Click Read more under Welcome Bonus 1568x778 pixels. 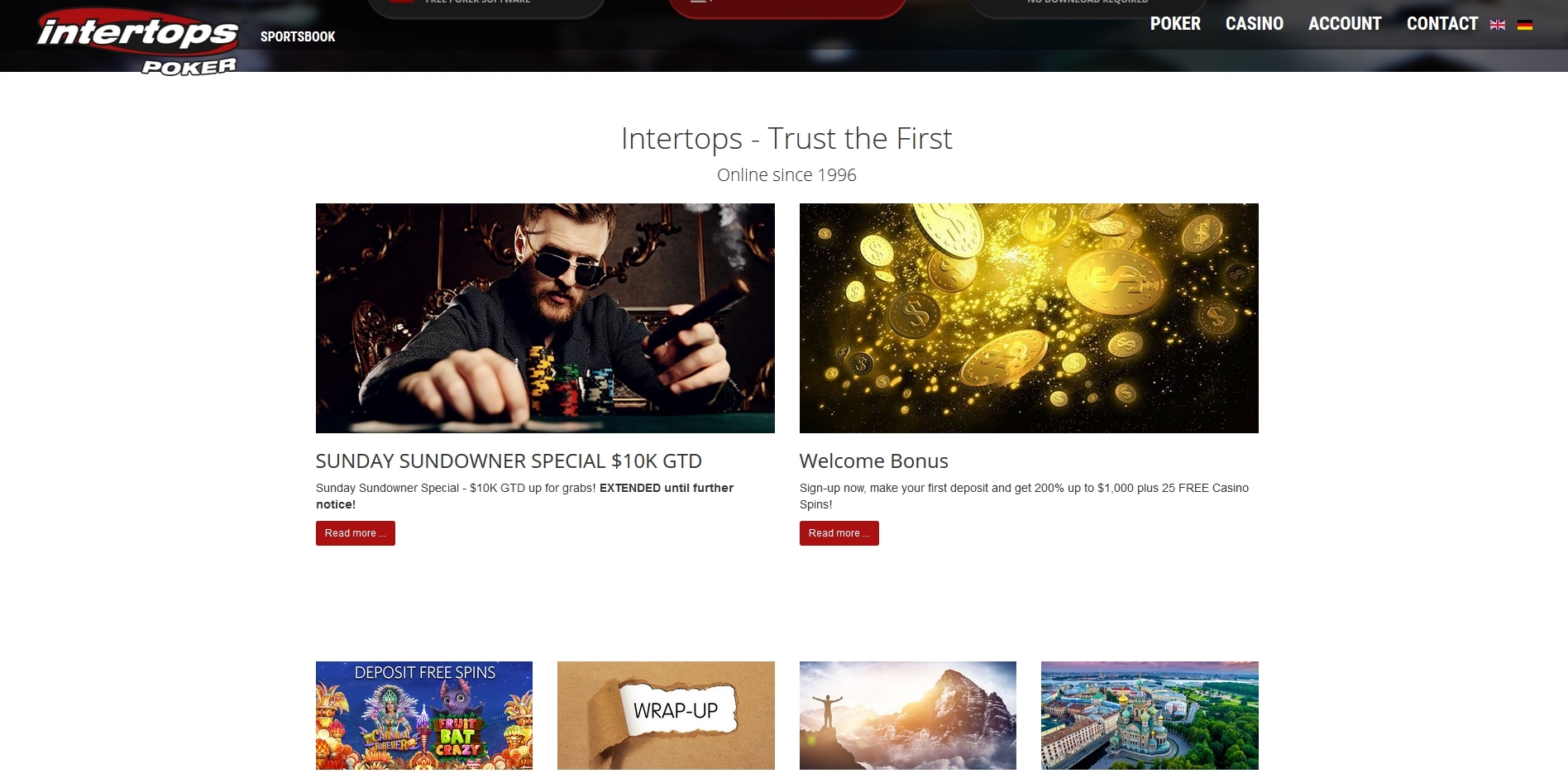click(x=839, y=533)
